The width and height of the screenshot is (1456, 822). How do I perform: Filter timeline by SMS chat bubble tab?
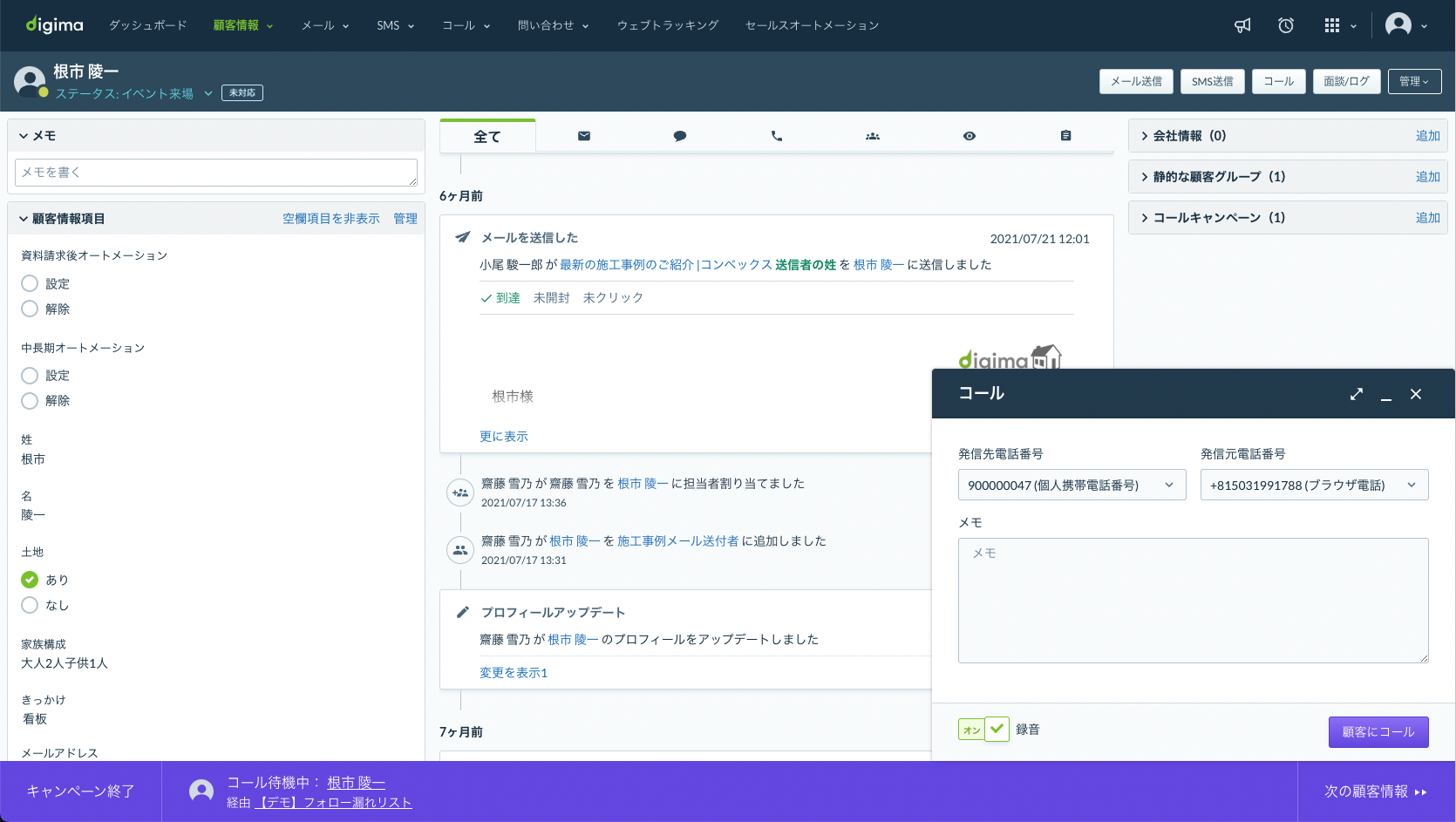click(x=680, y=136)
